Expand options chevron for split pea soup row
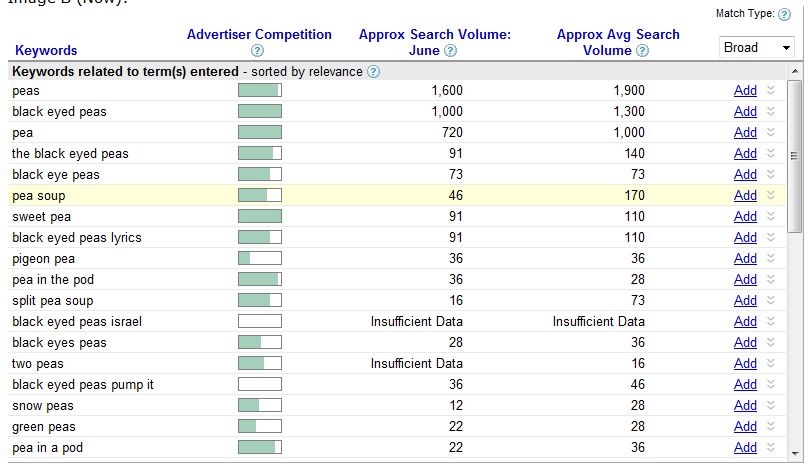 770,300
